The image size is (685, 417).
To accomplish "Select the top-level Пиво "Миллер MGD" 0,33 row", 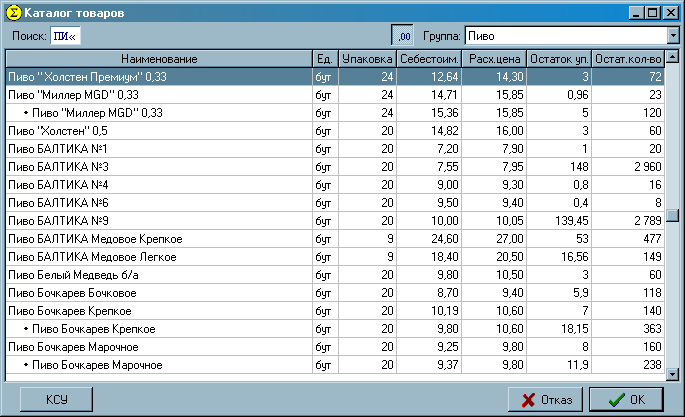I will coord(335,95).
